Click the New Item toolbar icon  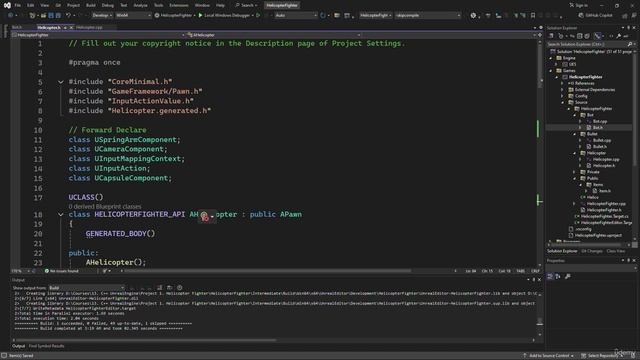[32, 16]
